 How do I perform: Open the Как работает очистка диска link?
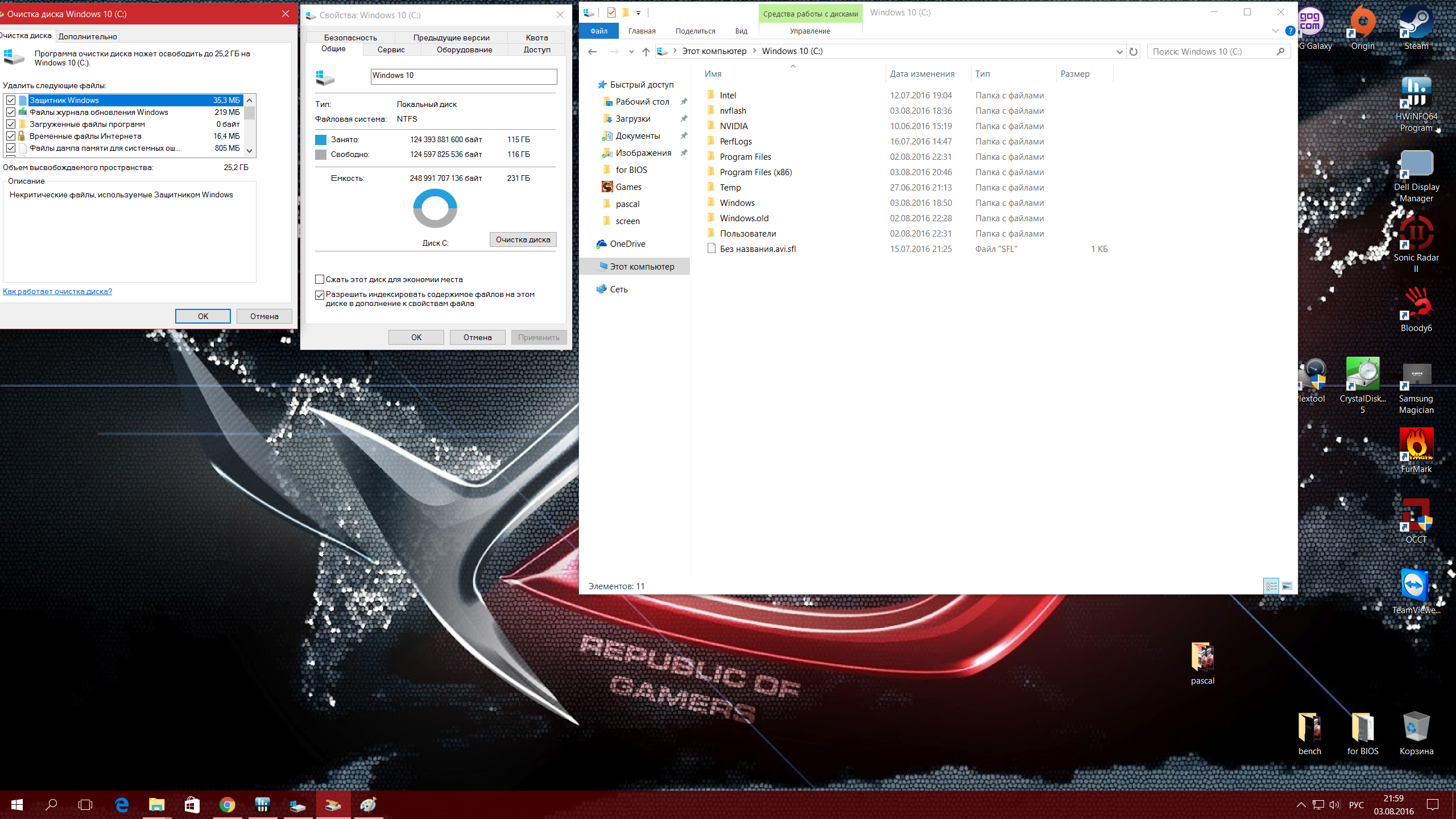[x=57, y=291]
